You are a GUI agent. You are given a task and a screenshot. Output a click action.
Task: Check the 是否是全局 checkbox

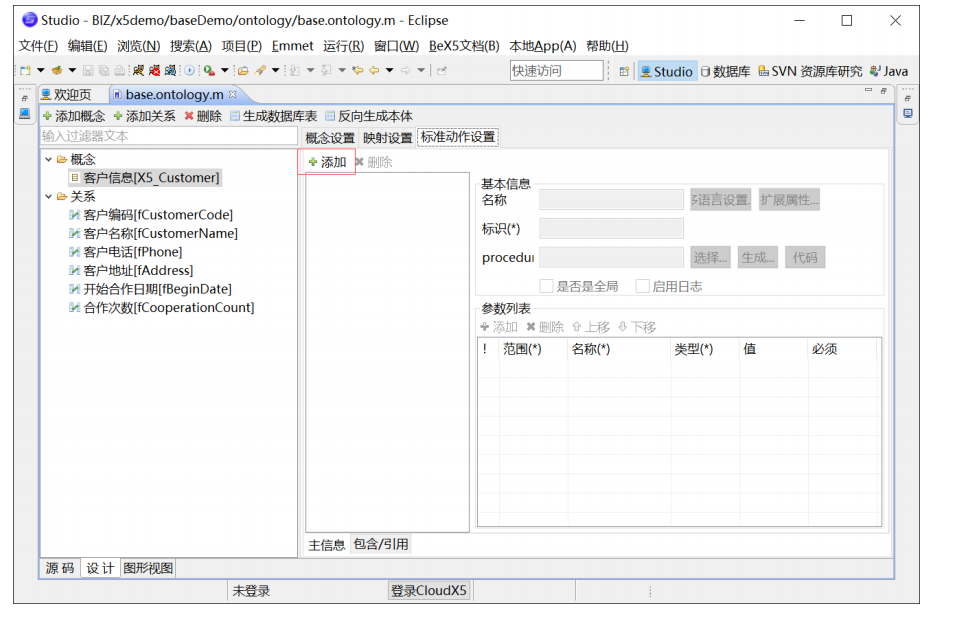tap(548, 285)
